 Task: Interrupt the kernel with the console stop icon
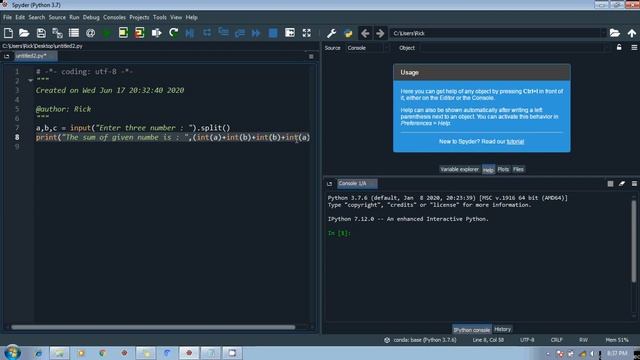610,184
